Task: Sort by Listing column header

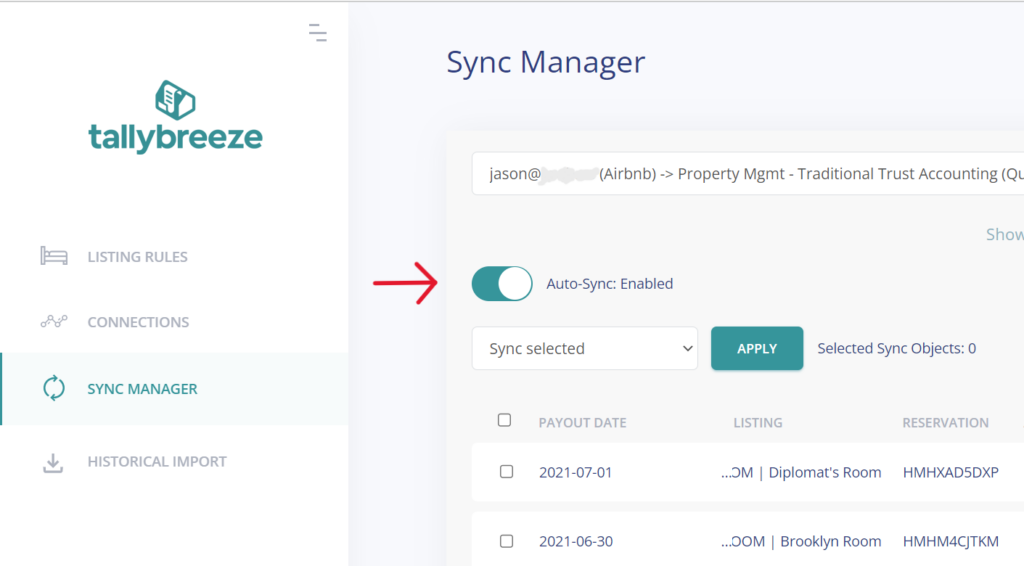Action: (757, 423)
